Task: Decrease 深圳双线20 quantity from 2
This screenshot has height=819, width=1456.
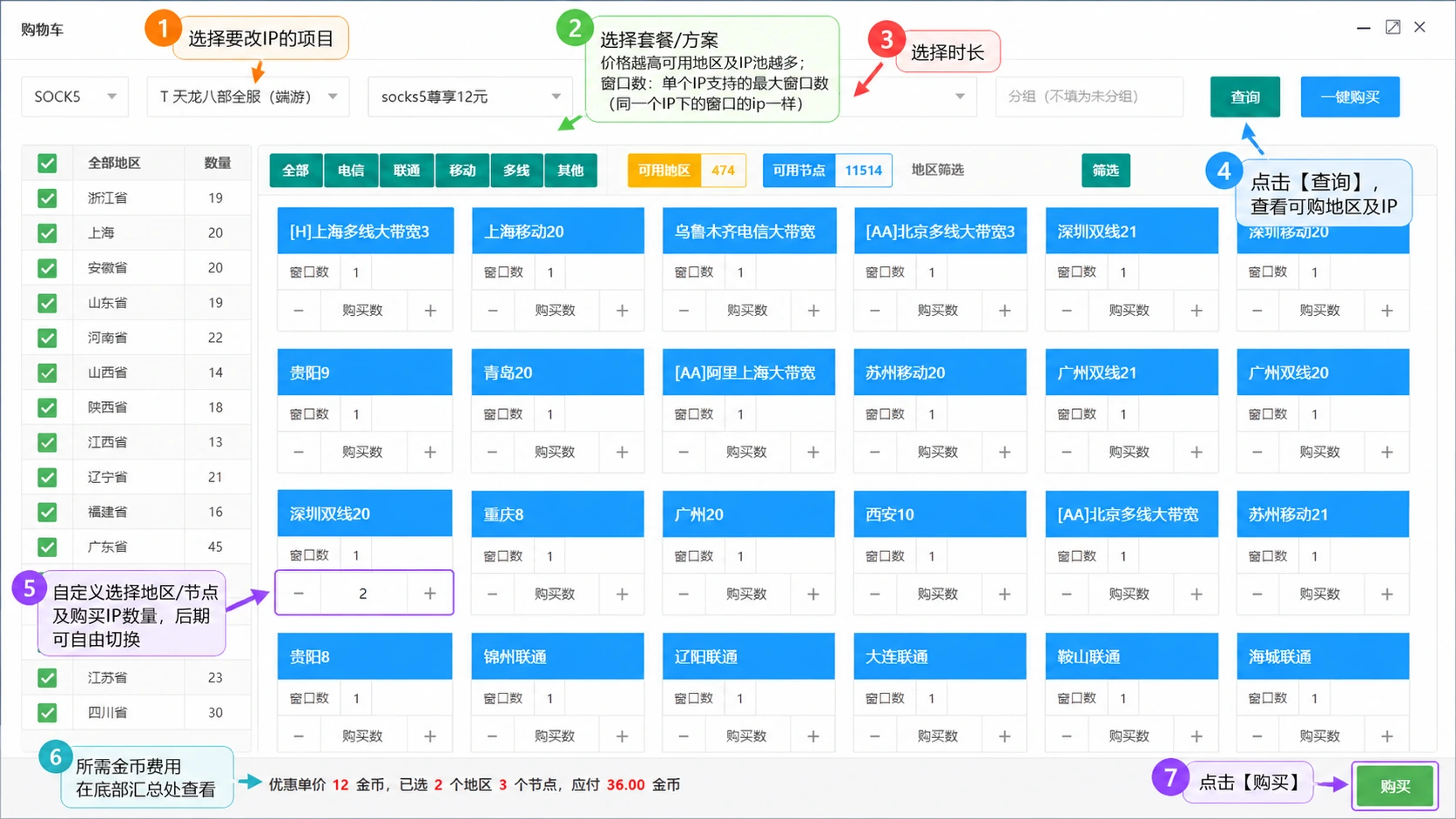Action: tap(299, 594)
